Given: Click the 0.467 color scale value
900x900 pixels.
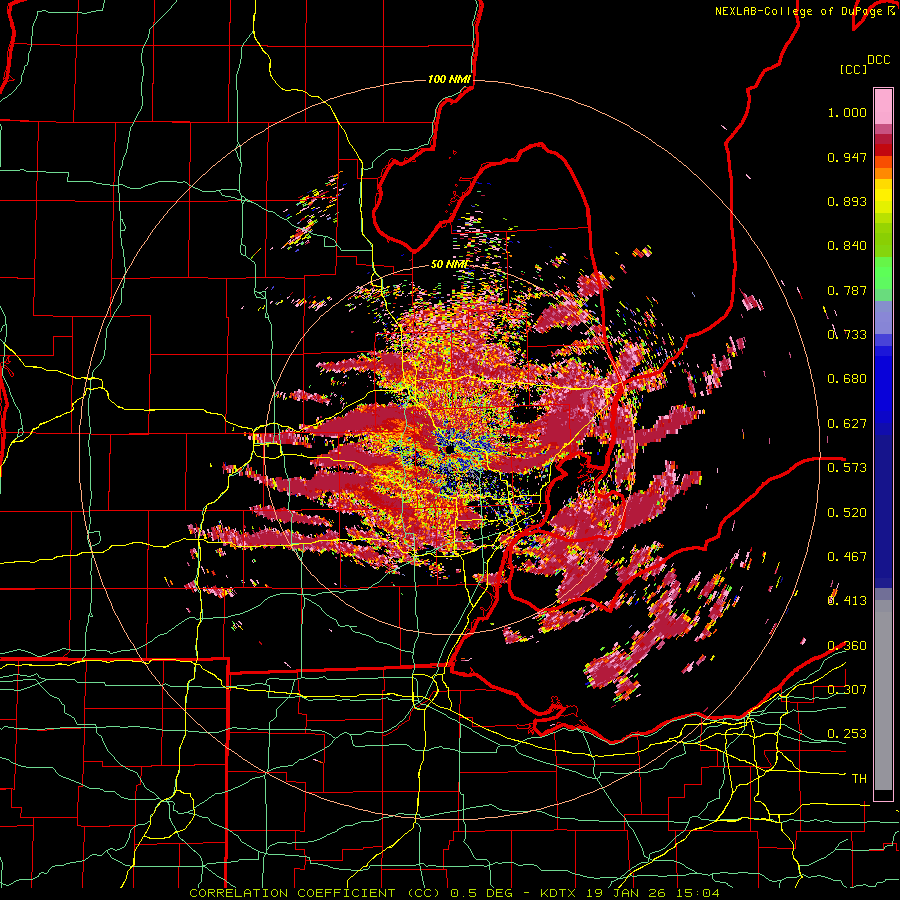Looking at the screenshot, I should click(847, 557).
